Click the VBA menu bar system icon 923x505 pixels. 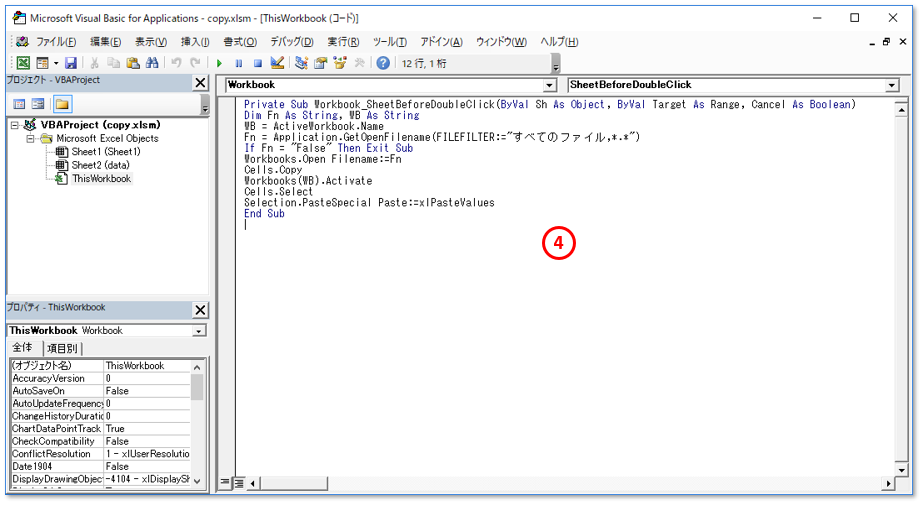22,42
